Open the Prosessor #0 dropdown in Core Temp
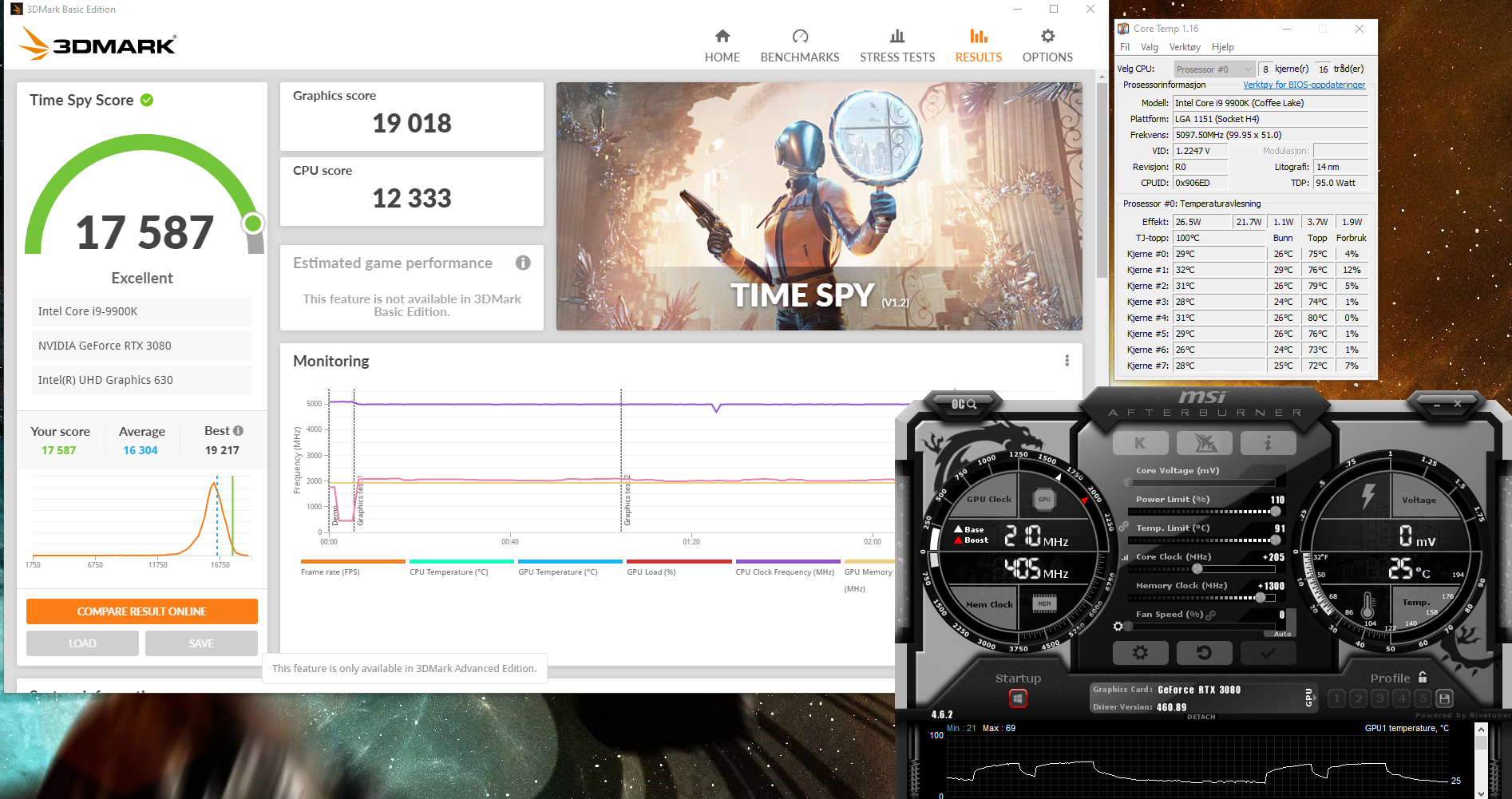 [x=1214, y=69]
